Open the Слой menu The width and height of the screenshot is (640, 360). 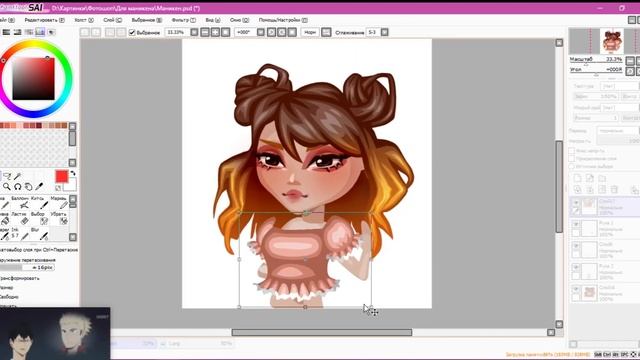coord(112,20)
